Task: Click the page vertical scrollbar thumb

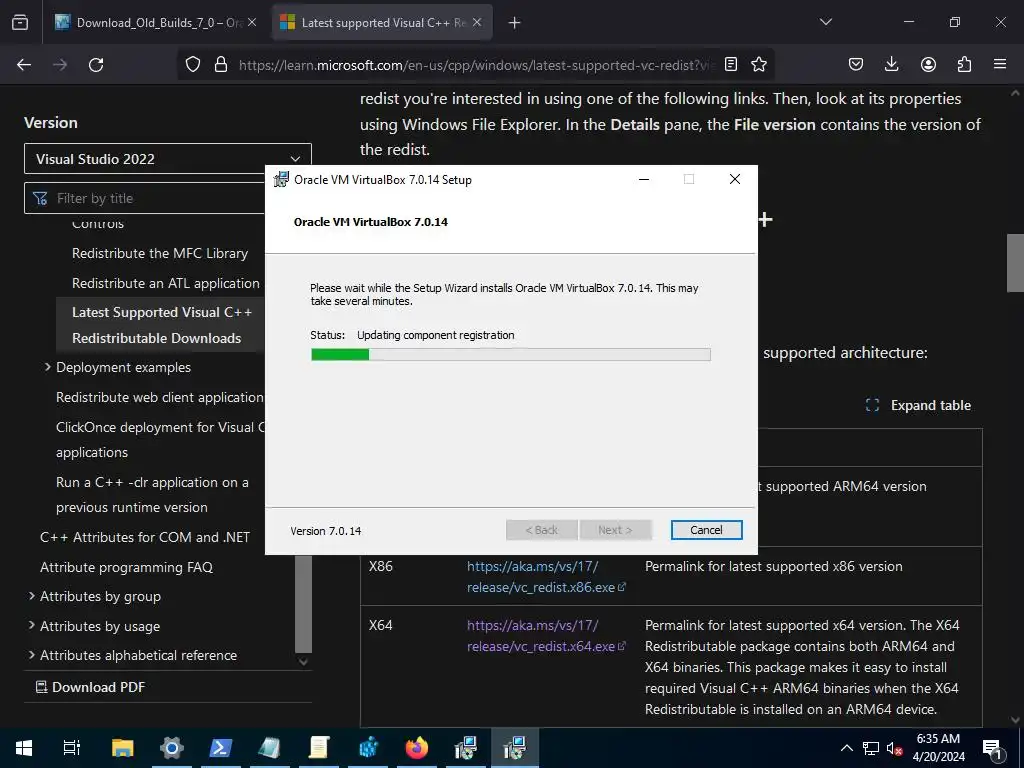Action: coord(1015,263)
